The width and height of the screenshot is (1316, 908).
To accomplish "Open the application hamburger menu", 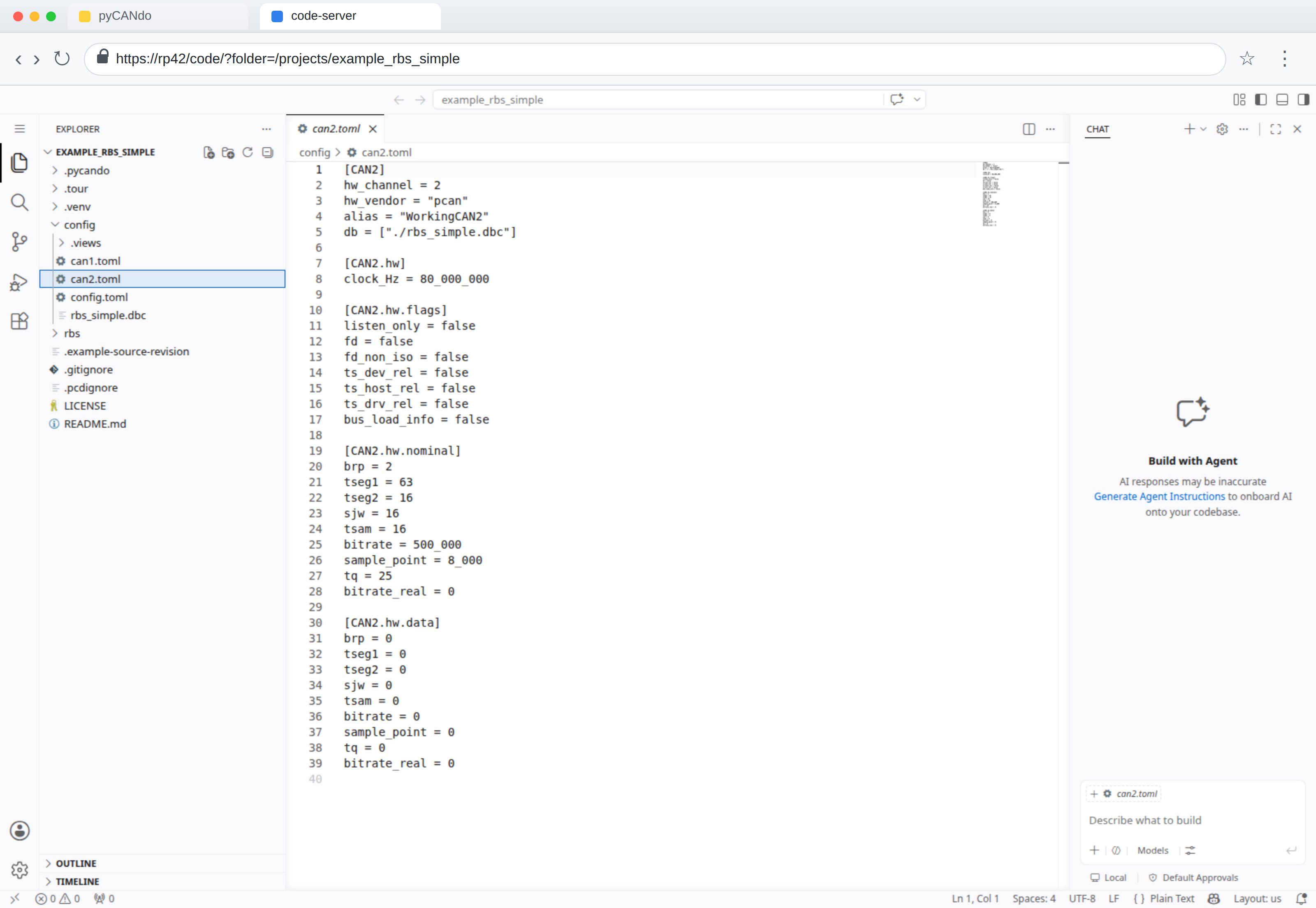I will (19, 129).
